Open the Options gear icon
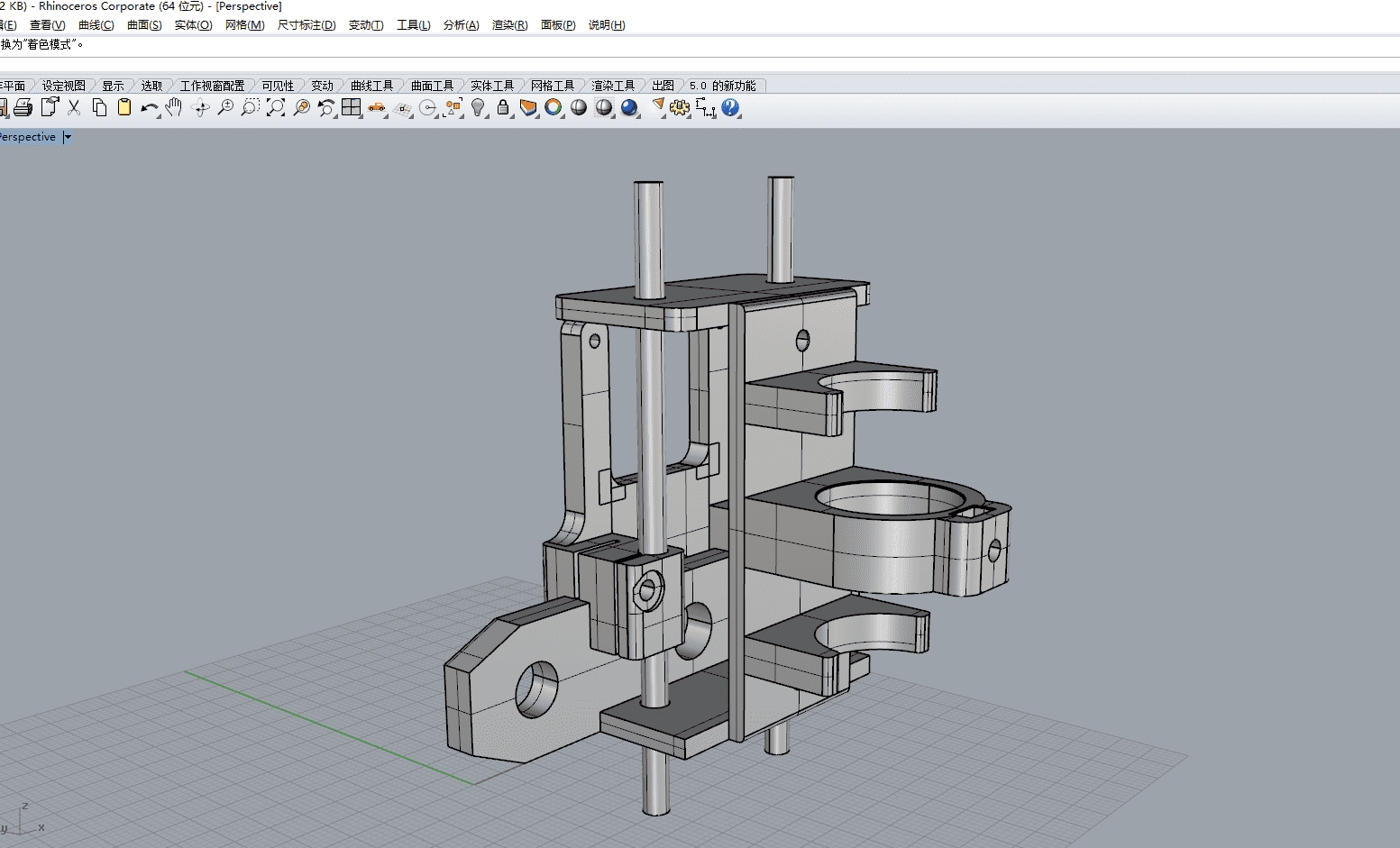This screenshot has width=1400, height=848. point(680,108)
